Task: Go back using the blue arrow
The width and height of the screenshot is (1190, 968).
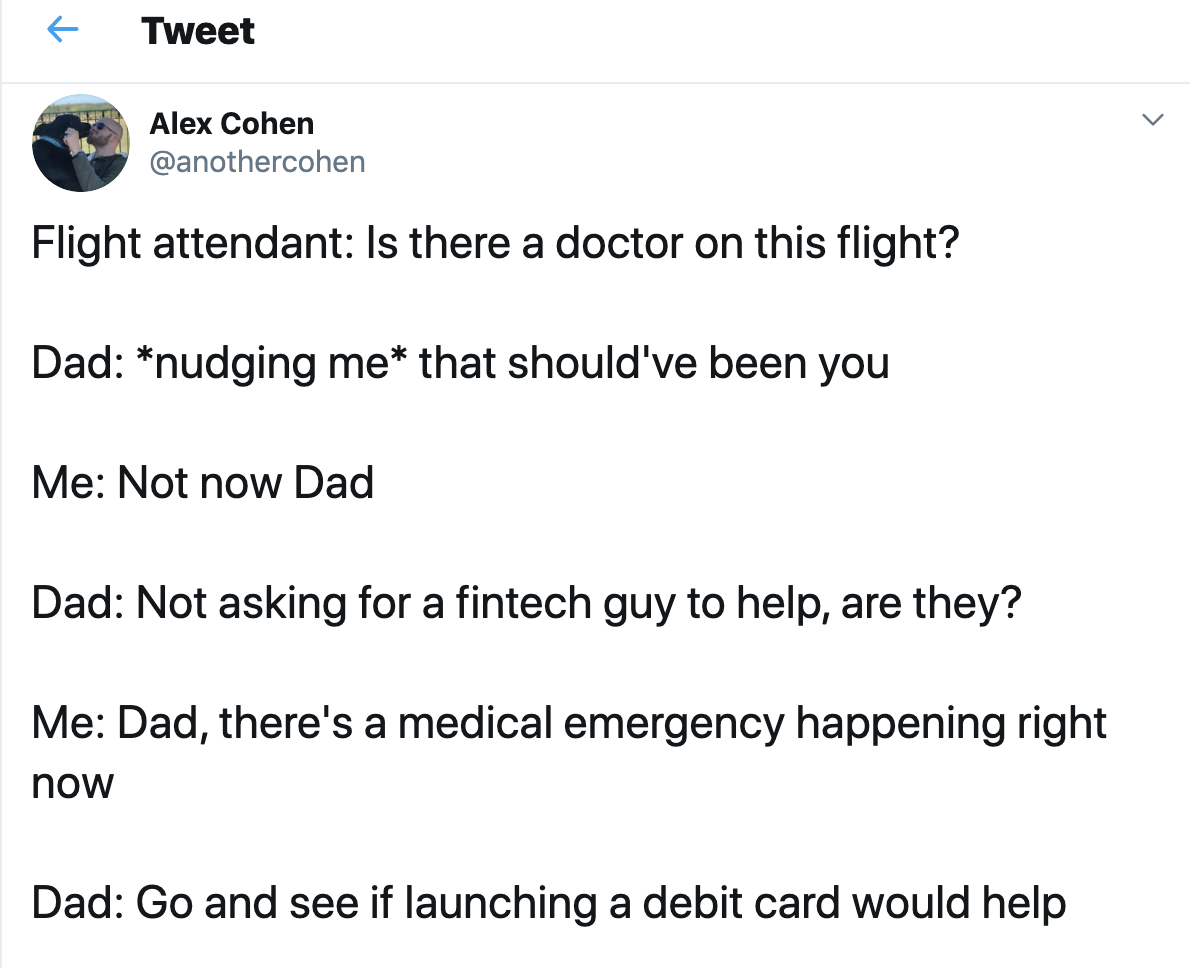Action: (x=62, y=30)
